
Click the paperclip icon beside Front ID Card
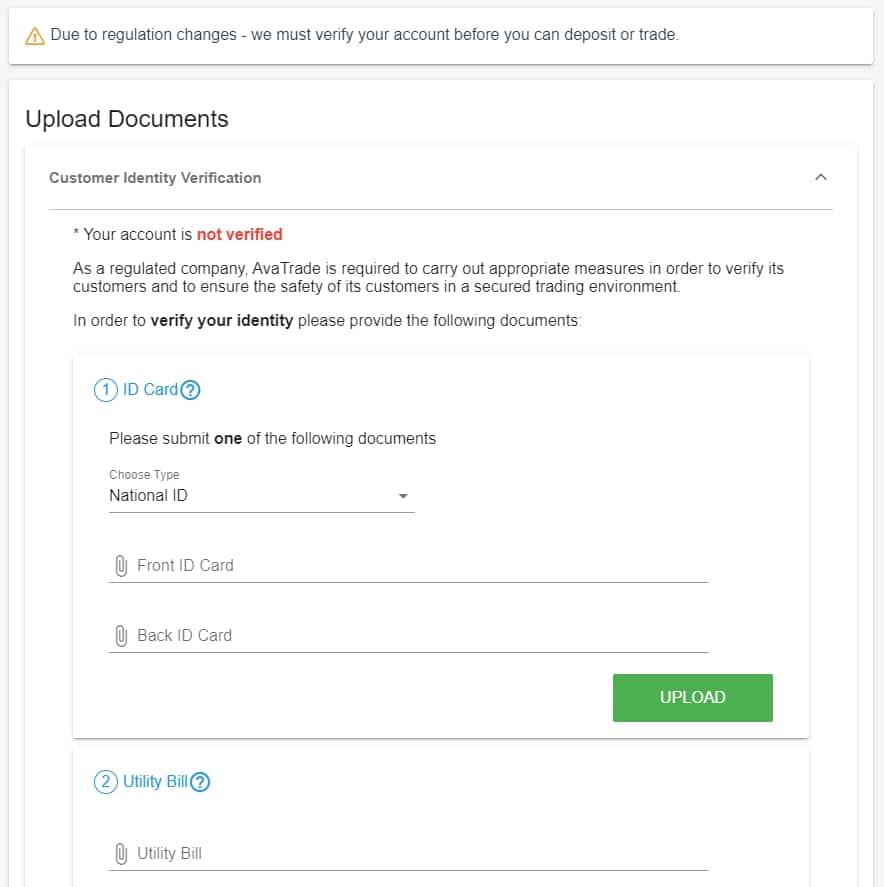click(121, 566)
